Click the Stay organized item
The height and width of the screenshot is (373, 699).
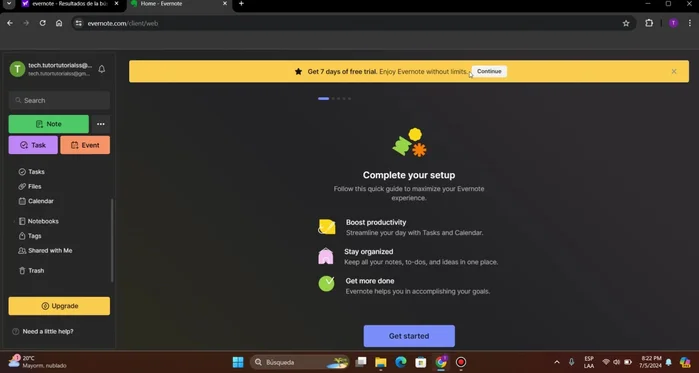408,257
